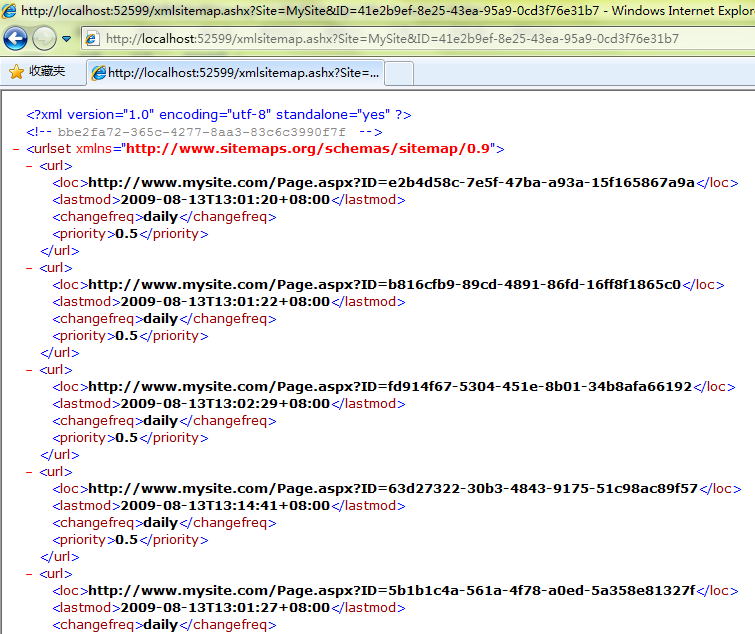Viewport: 755px width, 634px height.
Task: Click the sitemaps.org schema namespace URL
Action: tap(308, 149)
